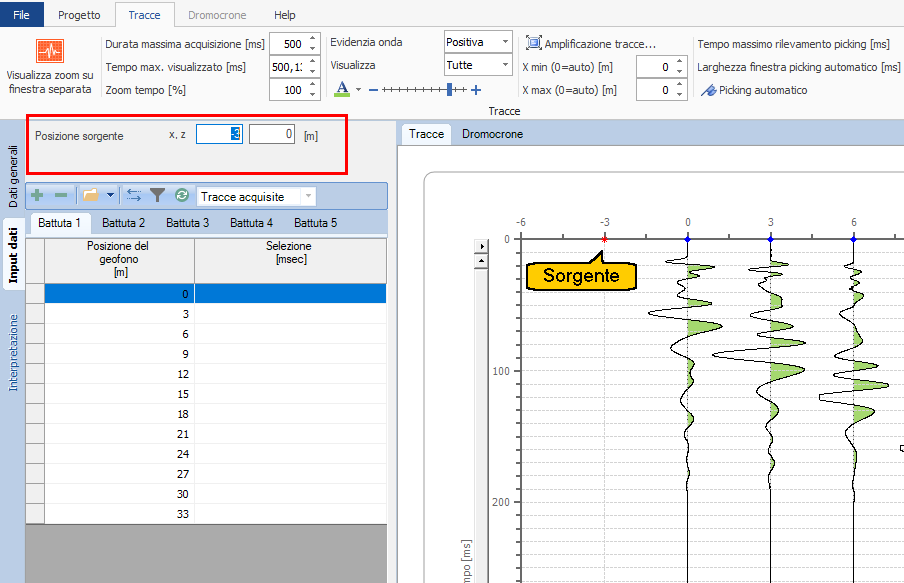The image size is (904, 583).
Task: Click the yellow Sorgente callout label
Action: (x=581, y=276)
